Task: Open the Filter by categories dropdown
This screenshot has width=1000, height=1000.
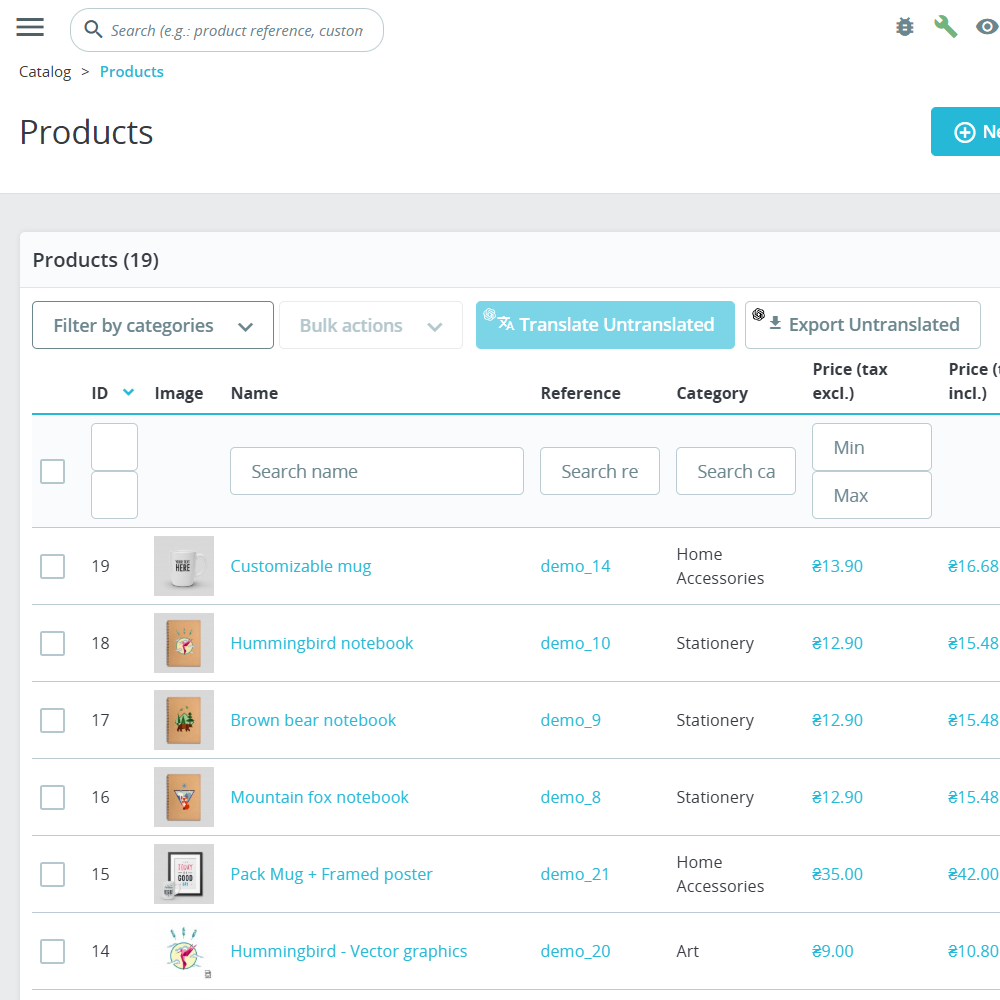Action: click(x=152, y=325)
